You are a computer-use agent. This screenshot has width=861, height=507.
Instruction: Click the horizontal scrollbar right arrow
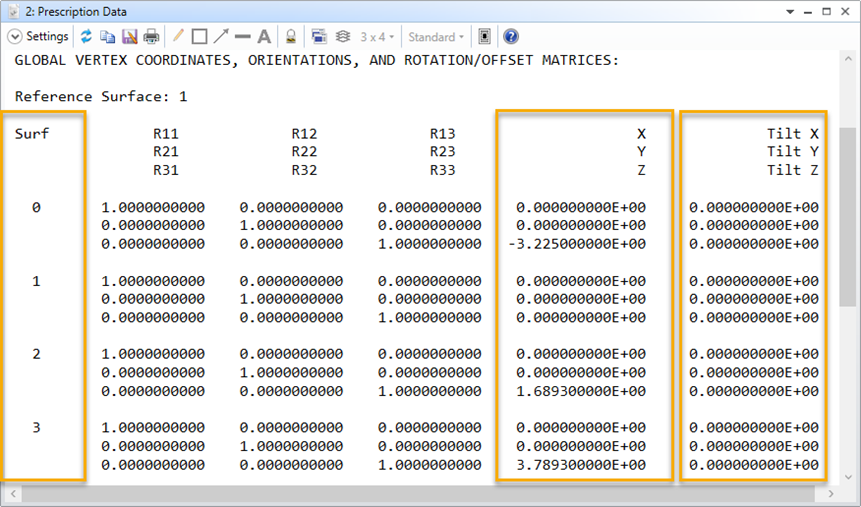coord(831,494)
